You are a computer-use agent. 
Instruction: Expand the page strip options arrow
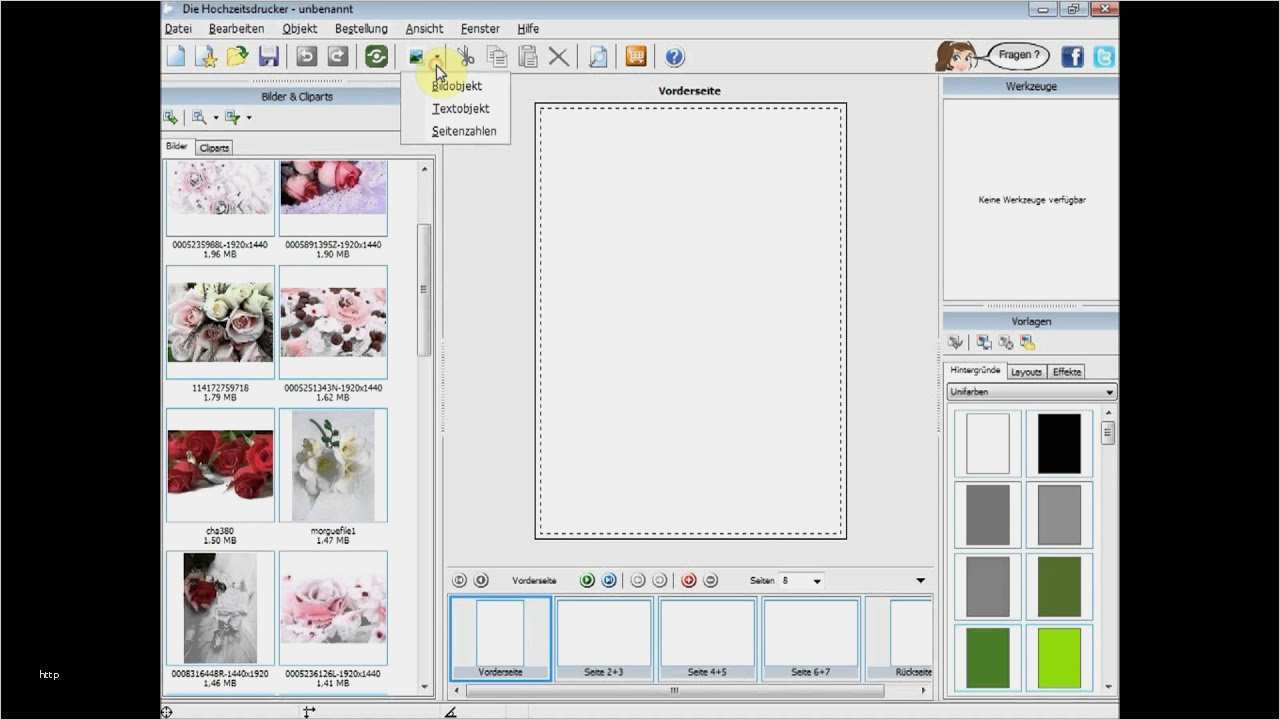(920, 580)
